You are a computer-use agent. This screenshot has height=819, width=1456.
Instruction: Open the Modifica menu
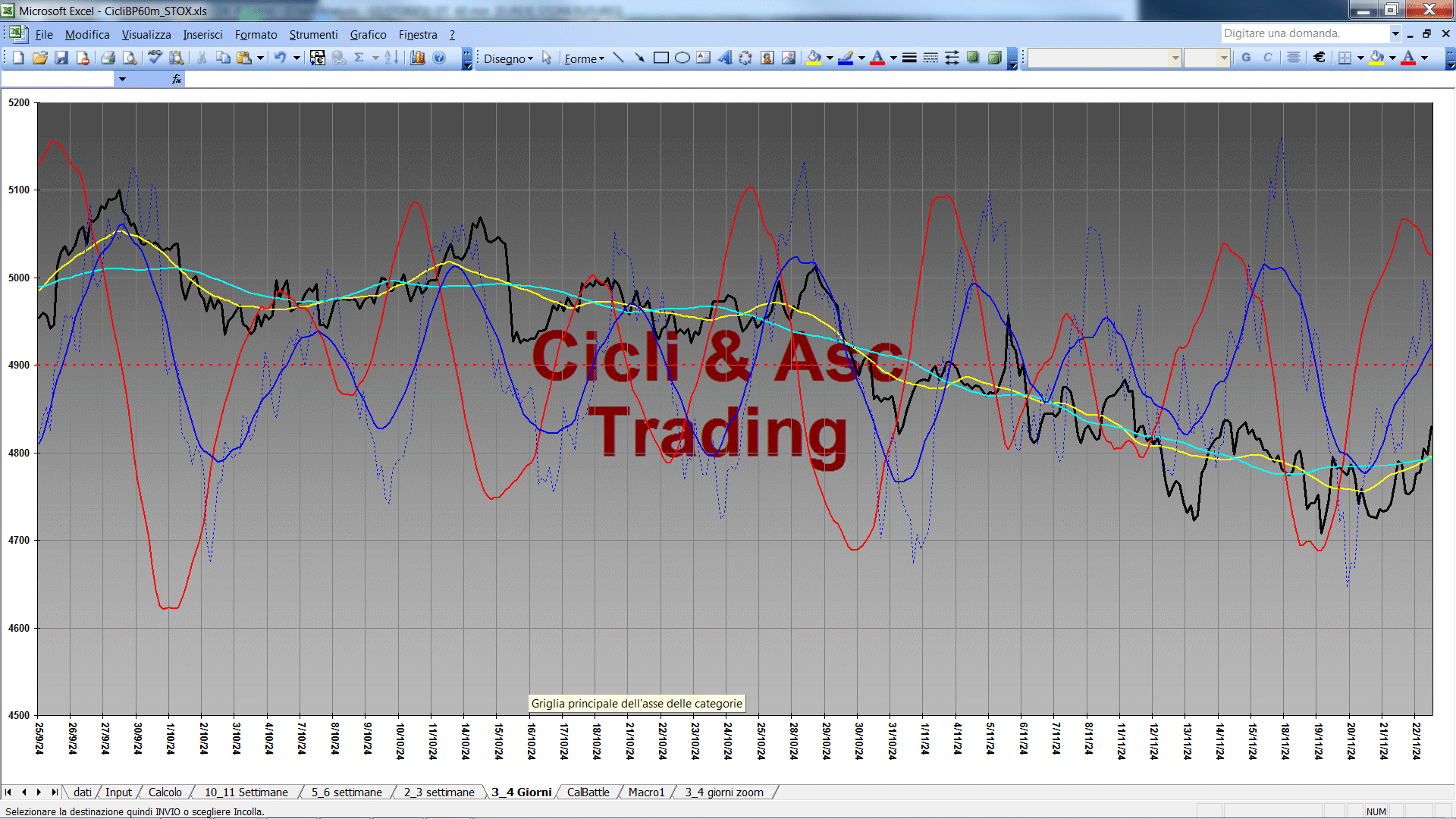[x=87, y=35]
